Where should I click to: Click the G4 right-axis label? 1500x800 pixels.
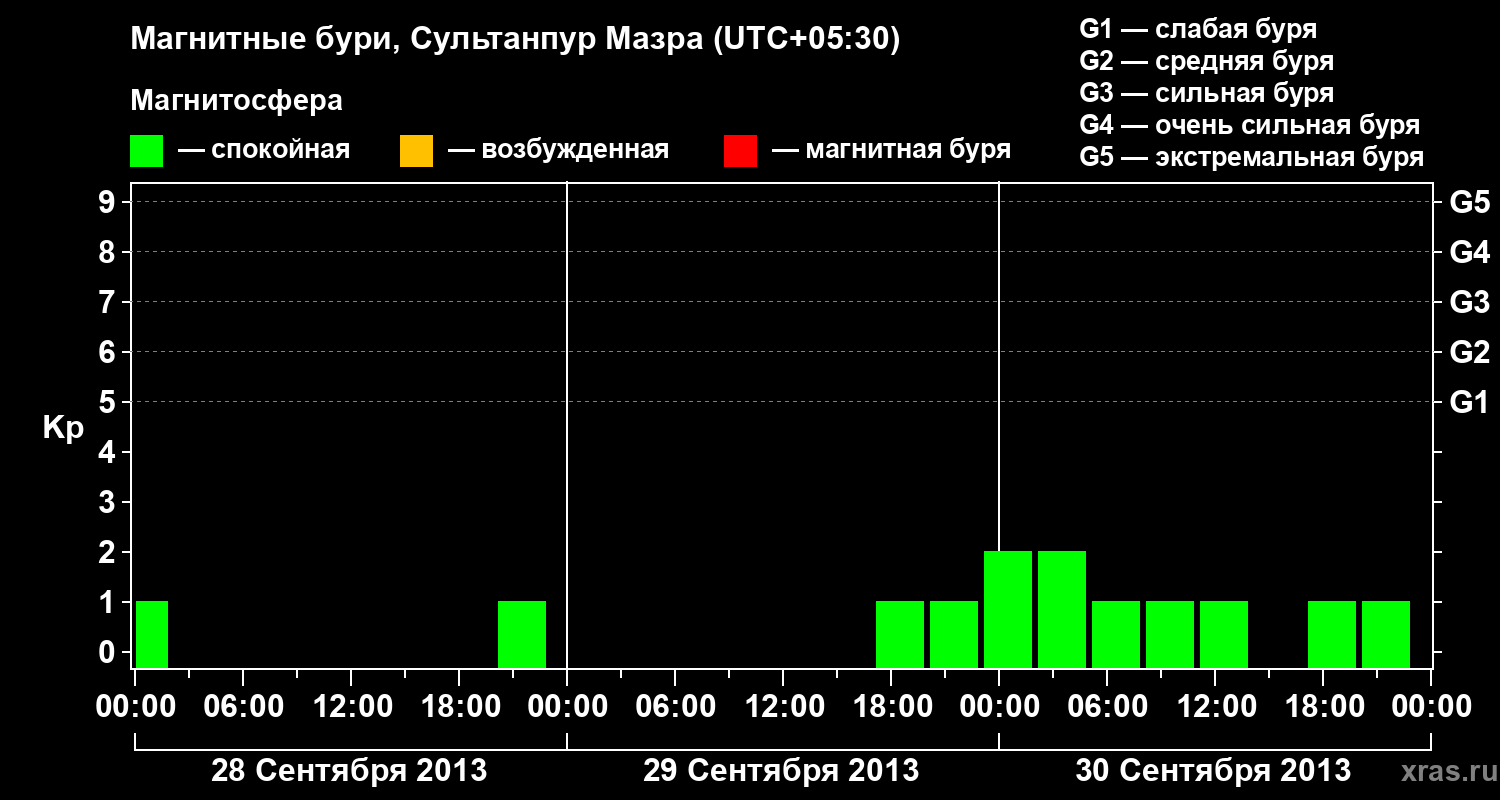pos(1470,253)
